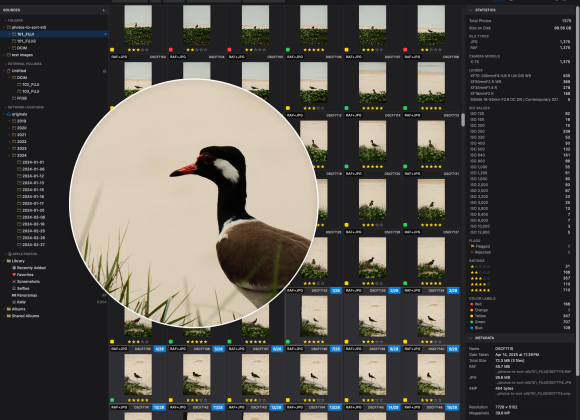The width and height of the screenshot is (580, 420).
Task: Click the Rejected filter row
Action: coord(519,252)
